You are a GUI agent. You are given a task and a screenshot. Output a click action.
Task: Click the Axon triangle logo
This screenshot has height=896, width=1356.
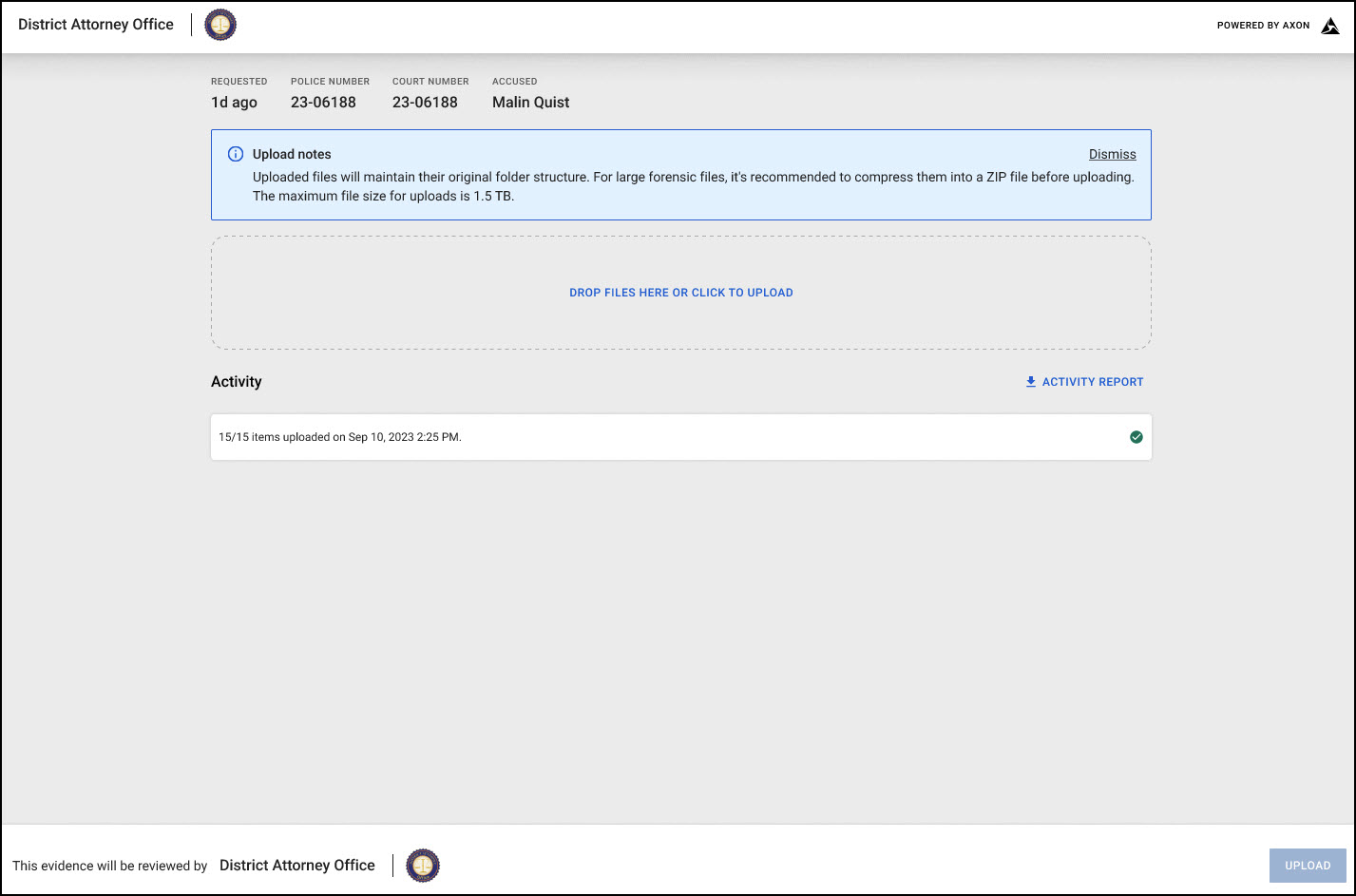click(x=1329, y=26)
